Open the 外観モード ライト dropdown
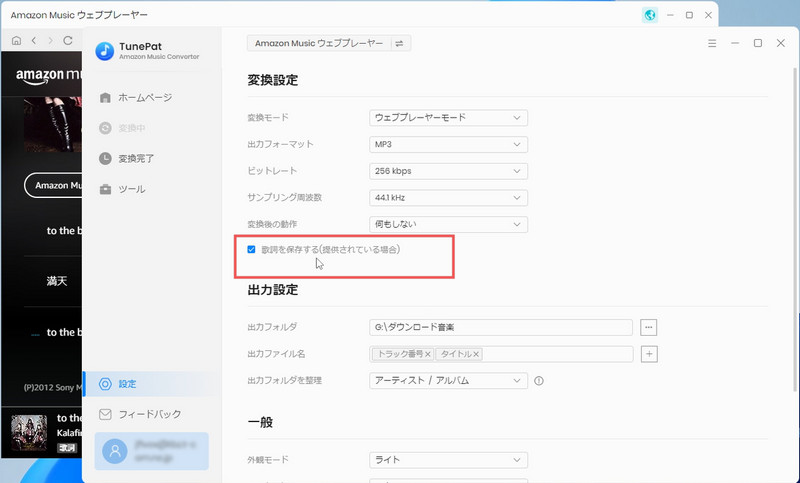 448,460
